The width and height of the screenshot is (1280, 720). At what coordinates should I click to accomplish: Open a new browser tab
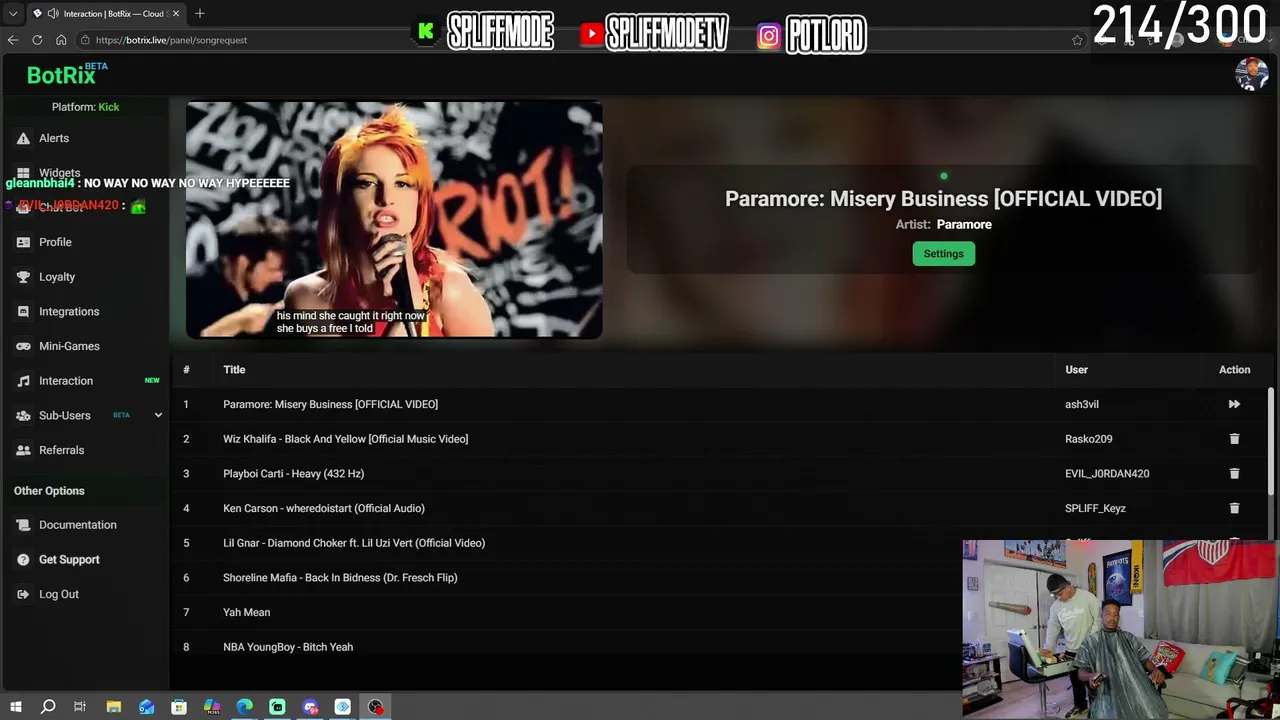point(200,14)
